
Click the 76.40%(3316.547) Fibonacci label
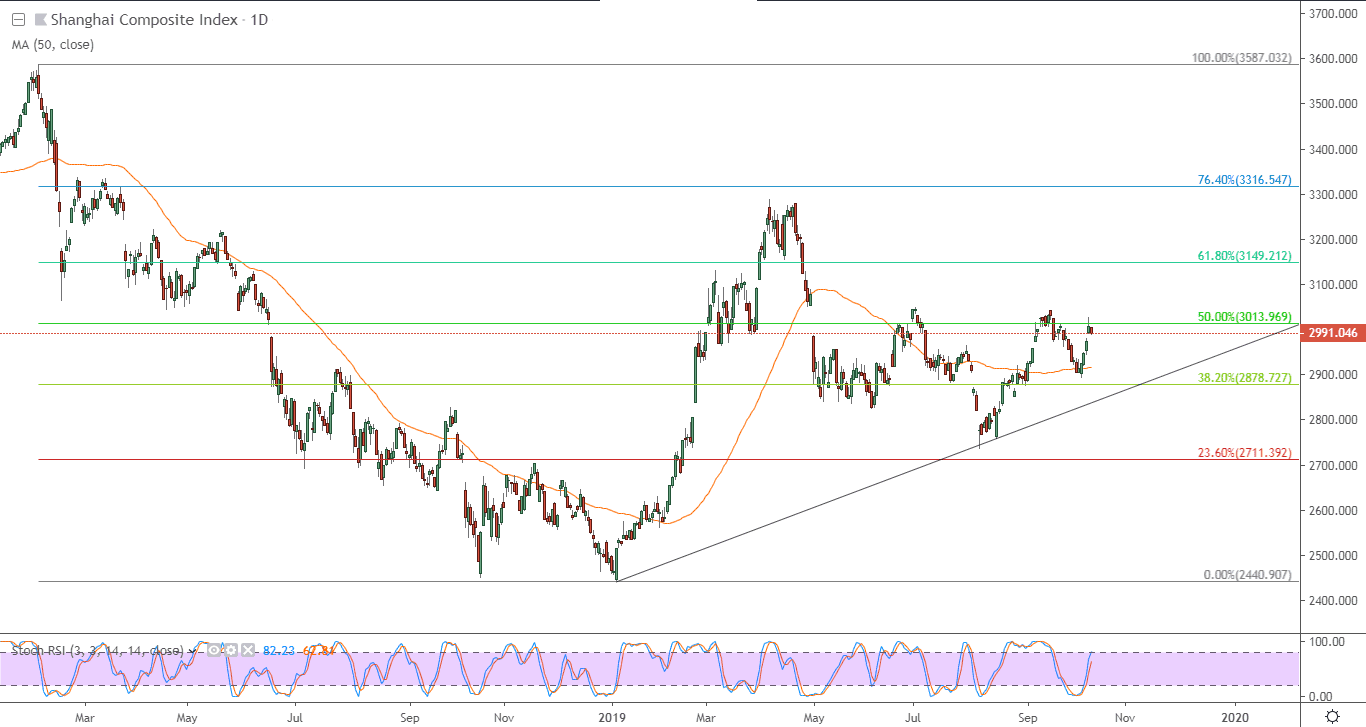(1245, 180)
